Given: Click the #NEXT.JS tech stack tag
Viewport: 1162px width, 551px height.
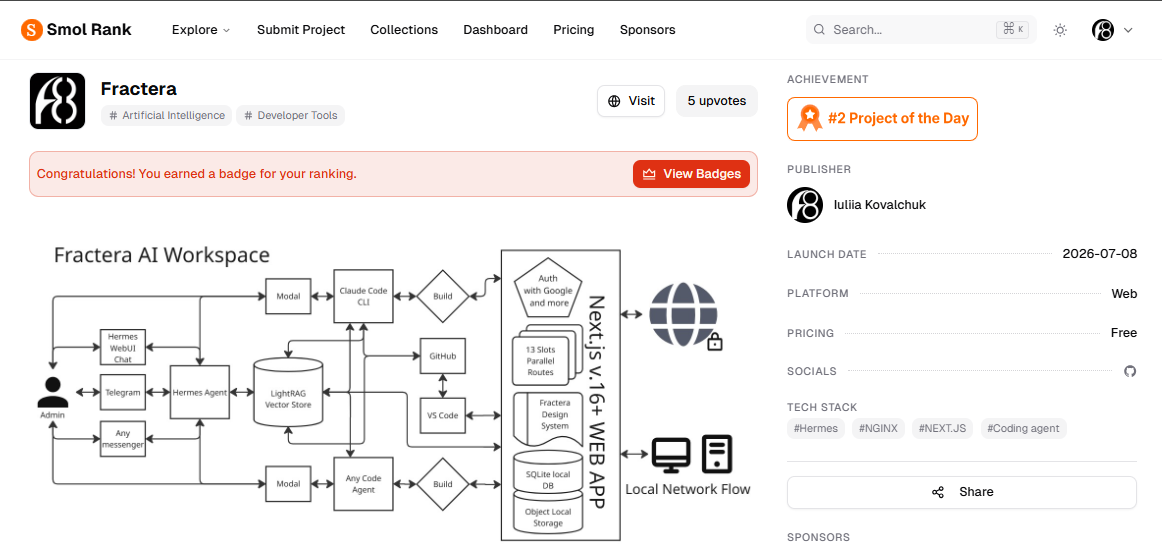Looking at the screenshot, I should click(x=943, y=428).
